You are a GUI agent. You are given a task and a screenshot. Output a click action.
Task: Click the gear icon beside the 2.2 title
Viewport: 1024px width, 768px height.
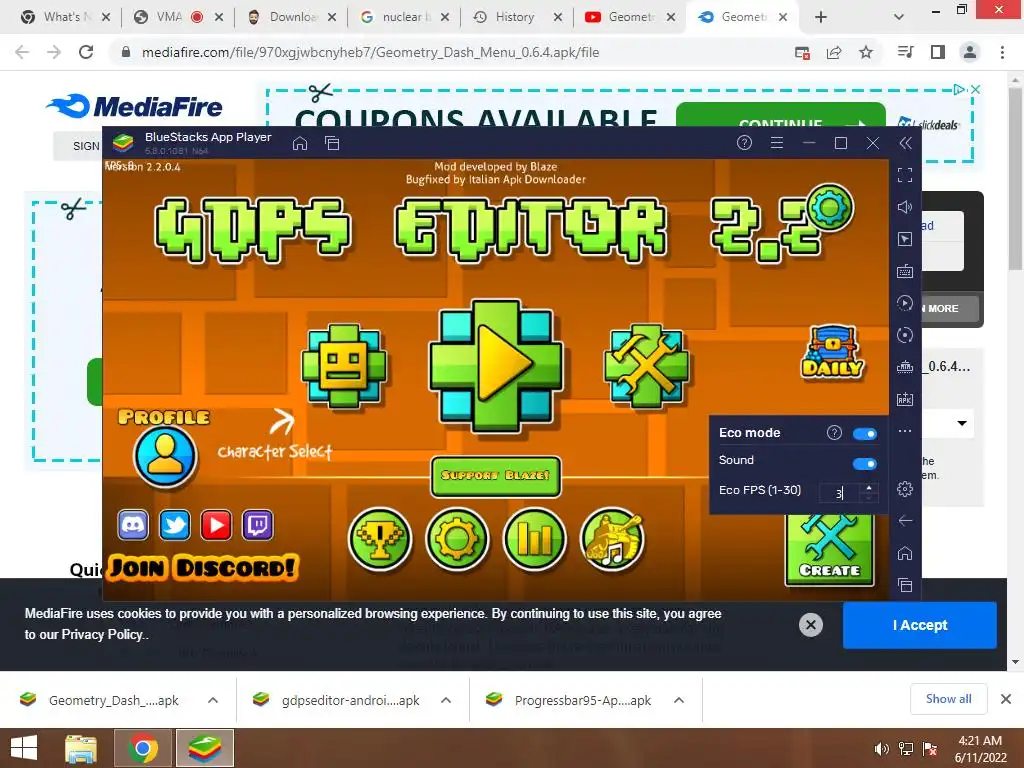[830, 208]
